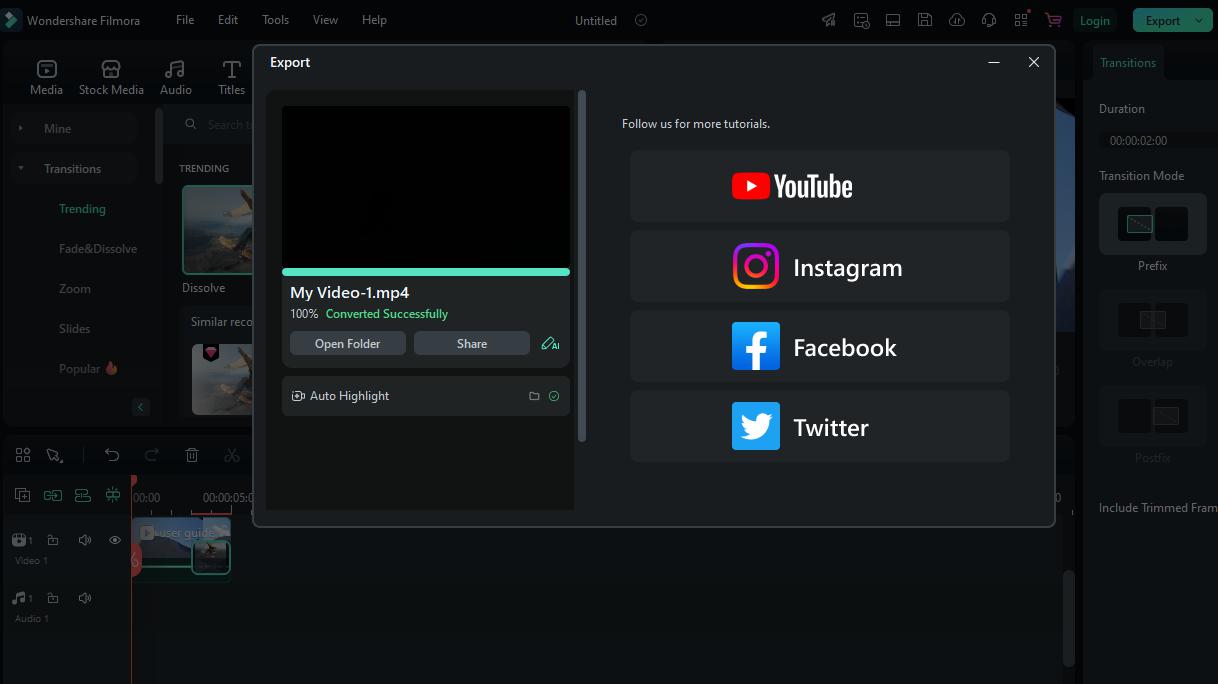Click the redo arrow in timeline toolbar
Viewport: 1218px width, 684px height.
pos(152,455)
